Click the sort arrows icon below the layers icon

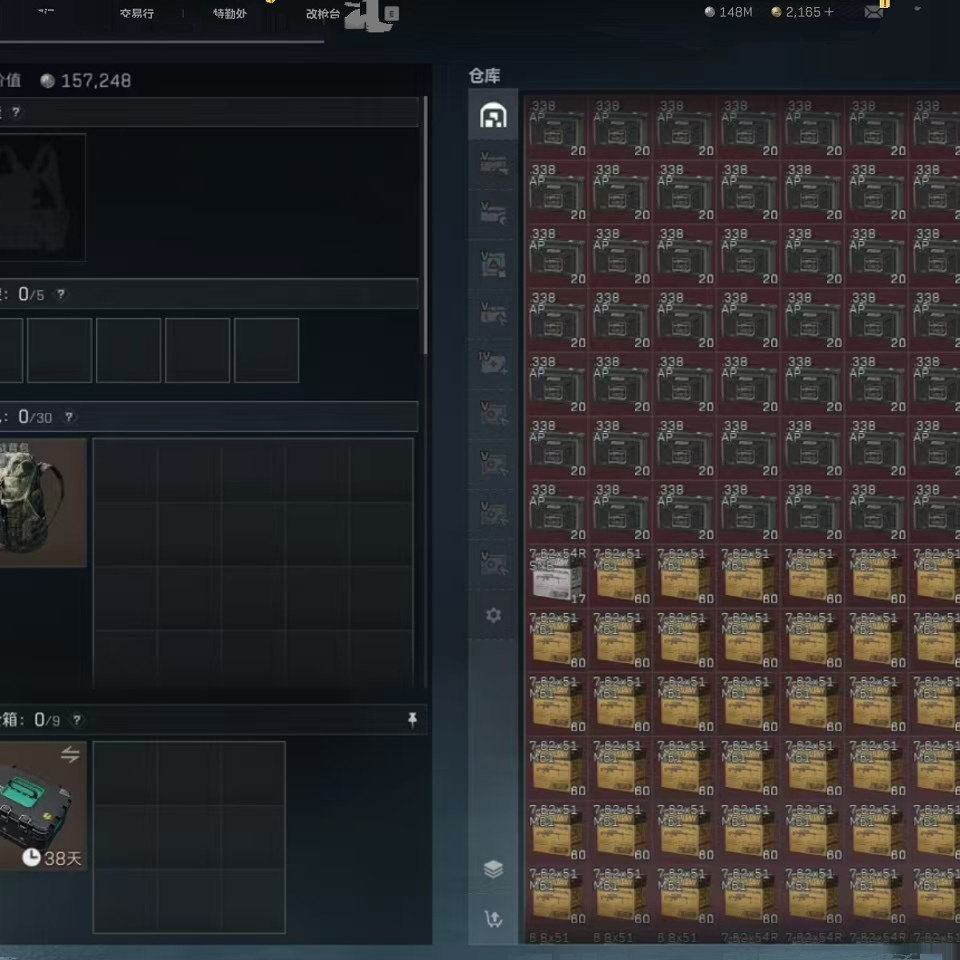pos(493,918)
